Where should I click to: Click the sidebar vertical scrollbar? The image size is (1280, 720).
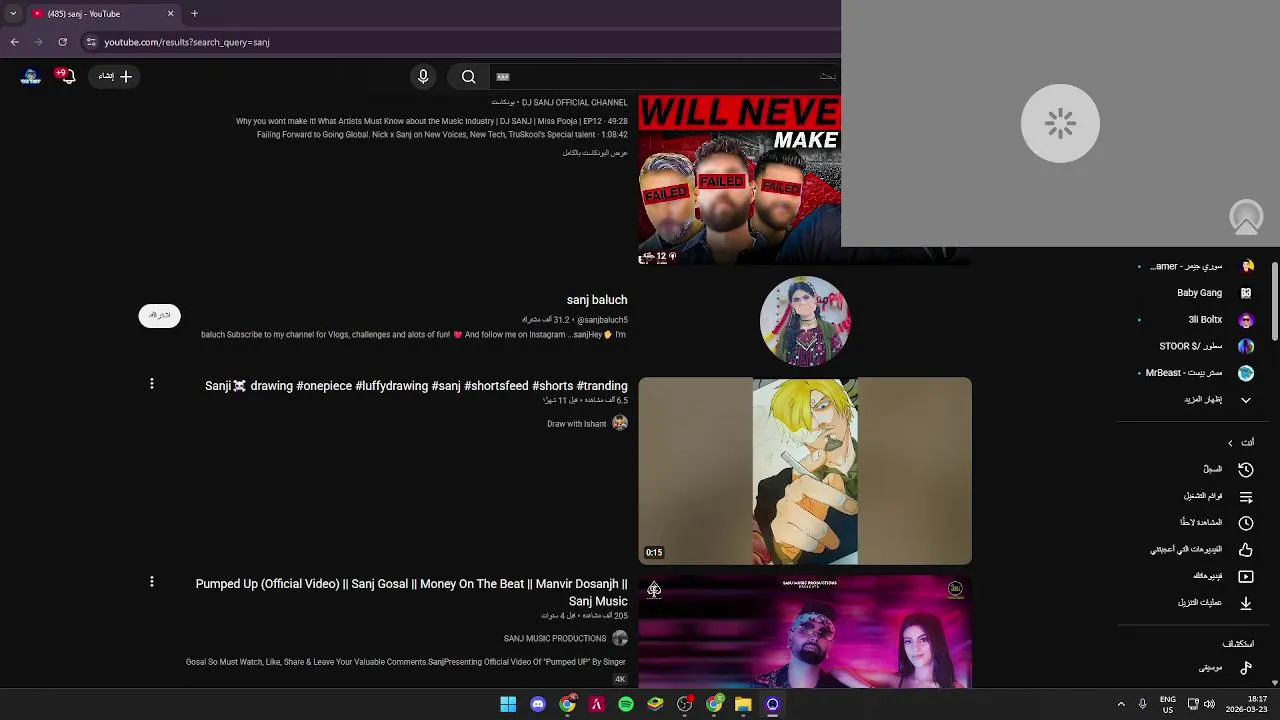click(x=1275, y=300)
